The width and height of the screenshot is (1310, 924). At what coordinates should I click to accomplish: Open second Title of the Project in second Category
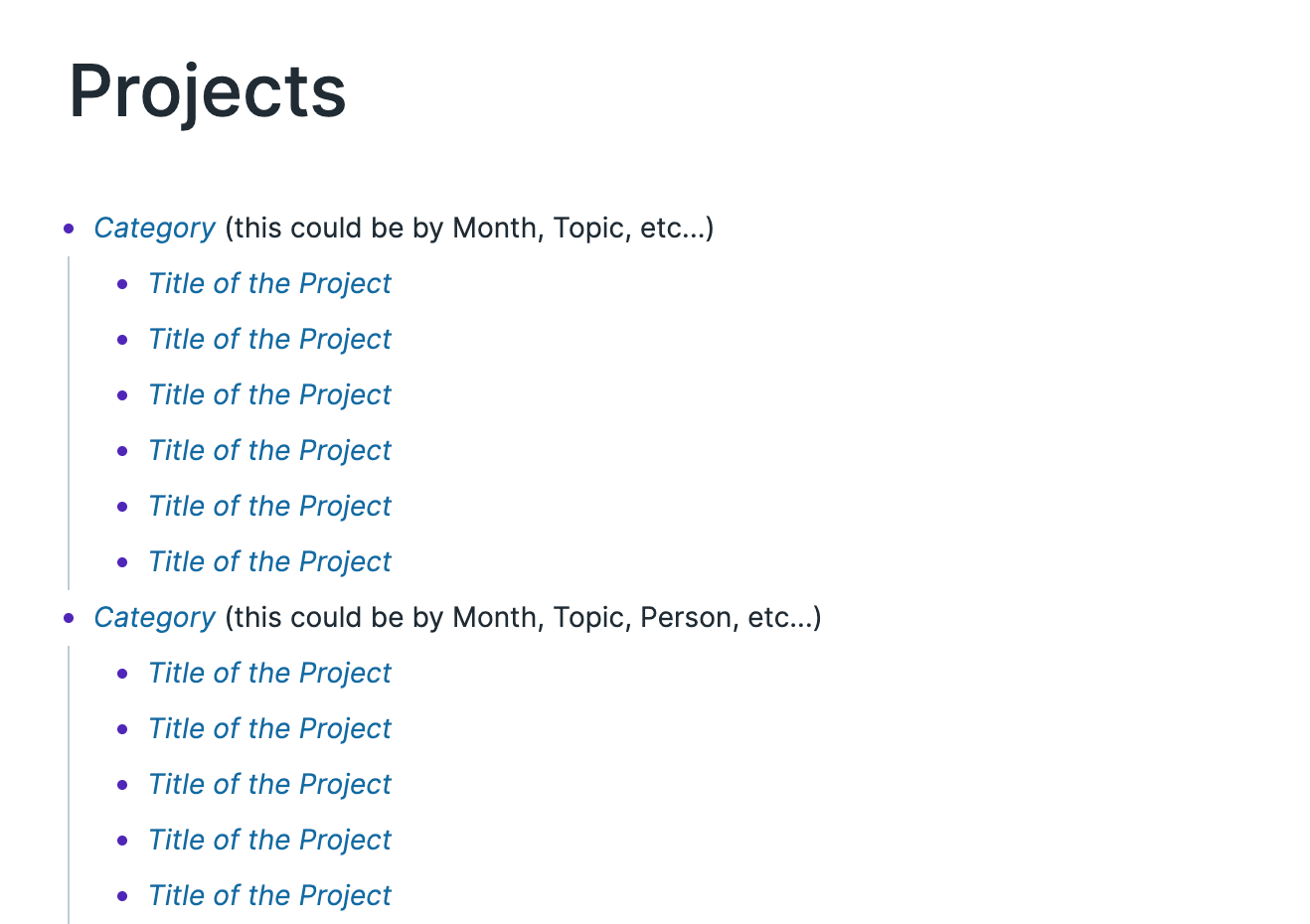(269, 729)
